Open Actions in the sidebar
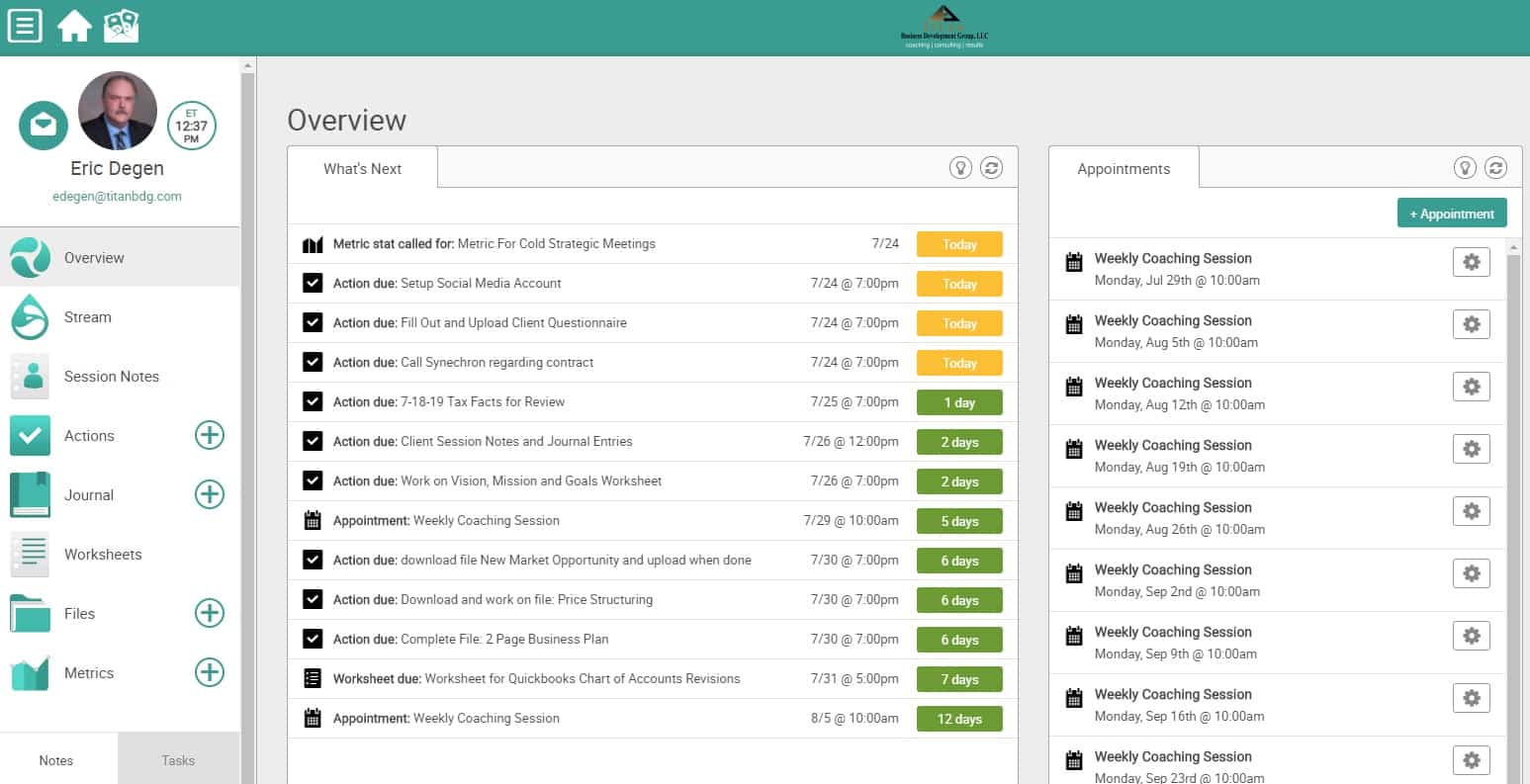This screenshot has width=1530, height=784. tap(89, 435)
